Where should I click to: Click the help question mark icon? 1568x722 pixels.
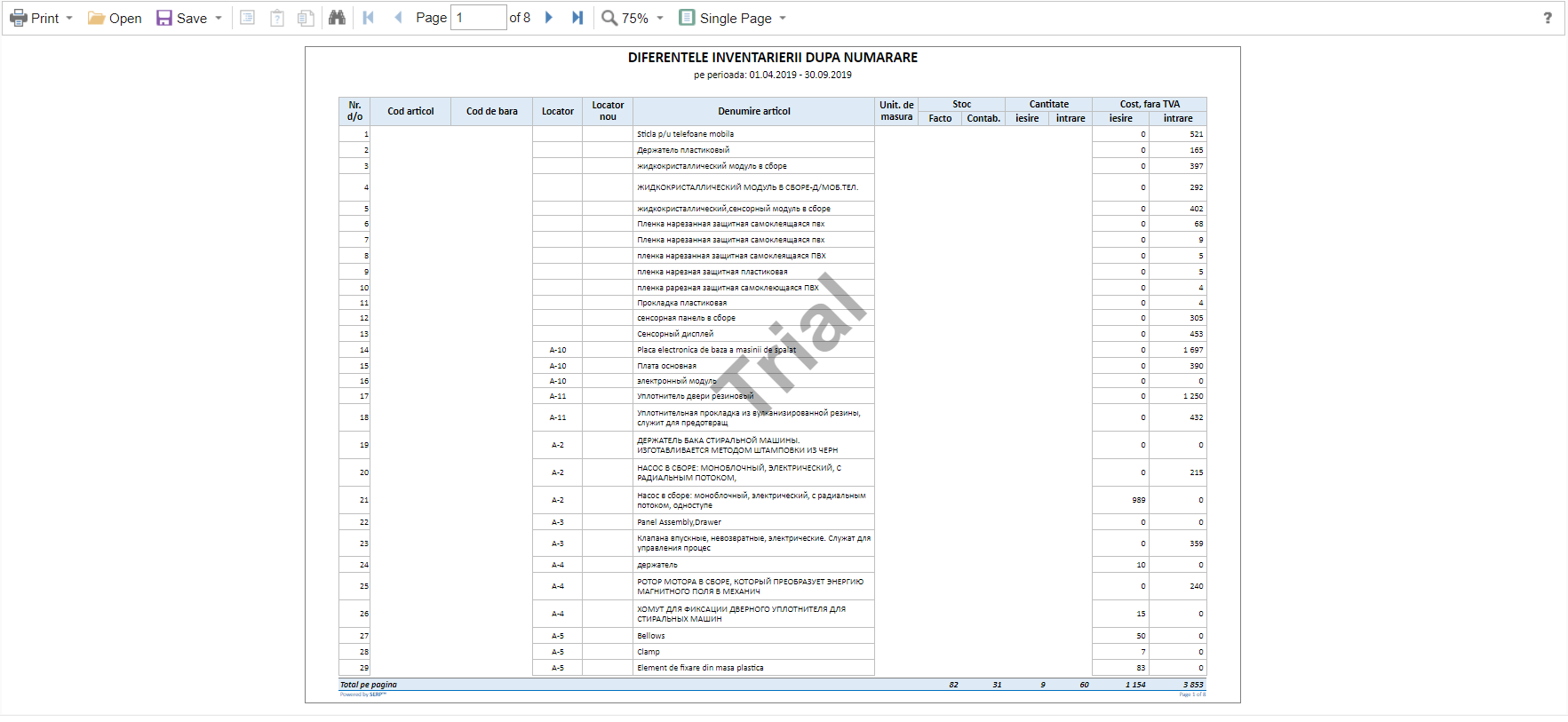pos(1548,18)
